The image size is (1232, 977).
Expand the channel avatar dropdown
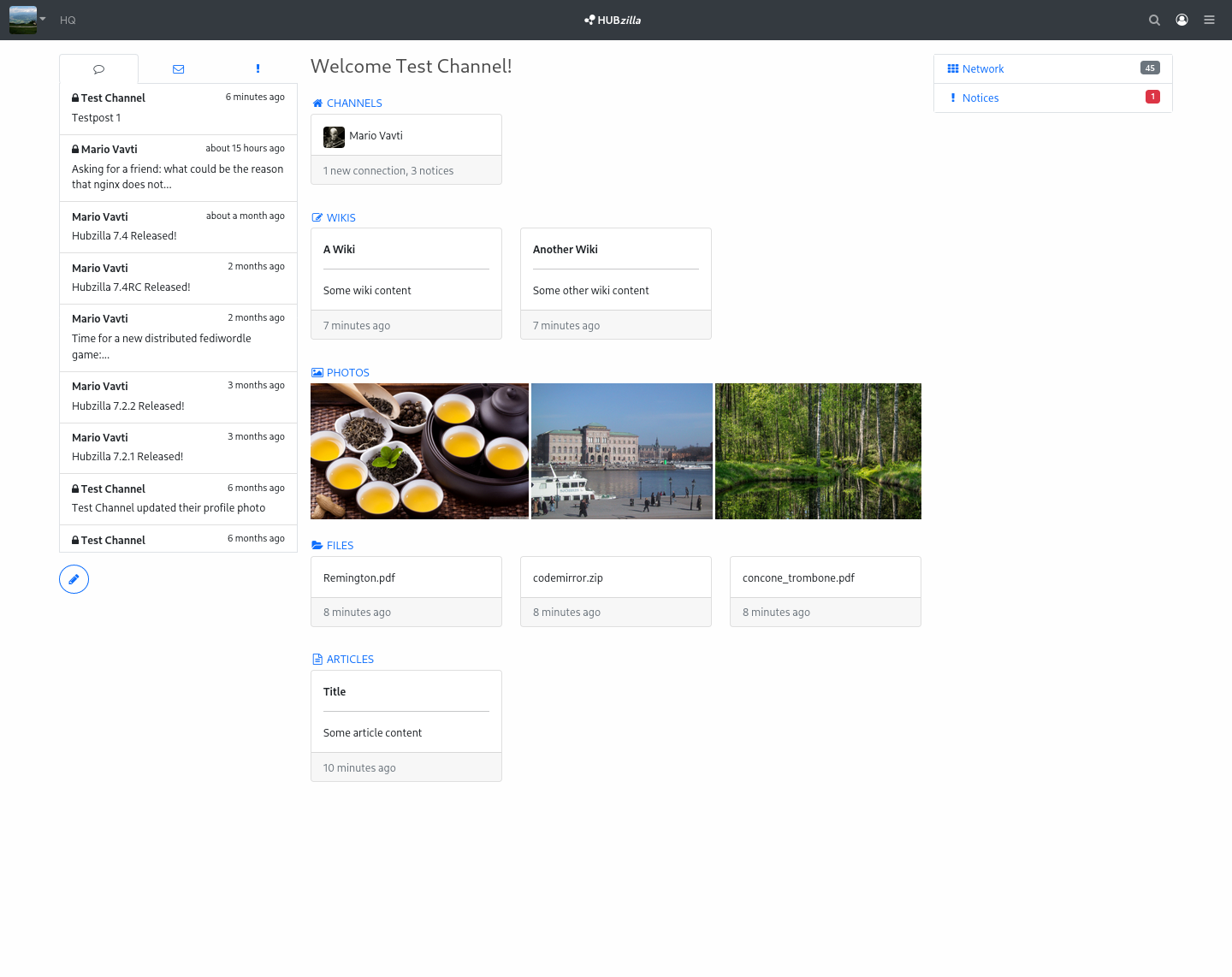(x=27, y=20)
